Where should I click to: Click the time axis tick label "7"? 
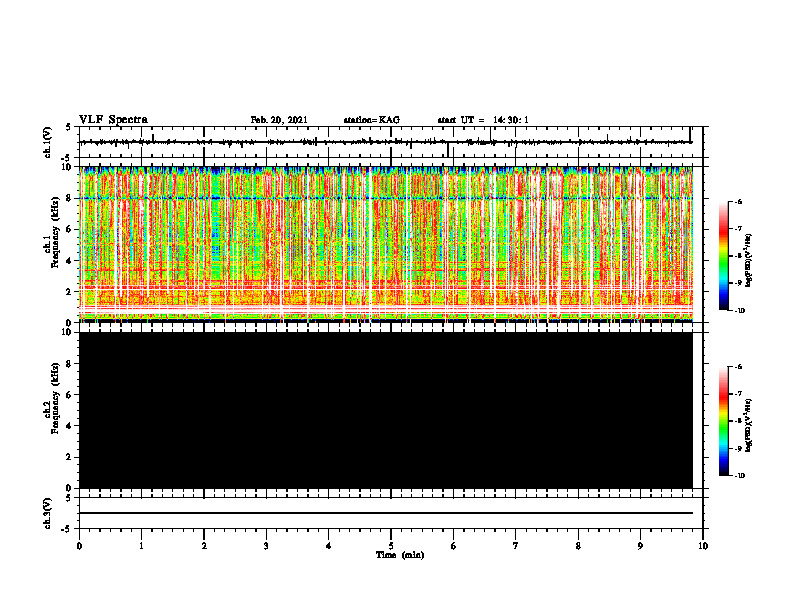tap(516, 546)
